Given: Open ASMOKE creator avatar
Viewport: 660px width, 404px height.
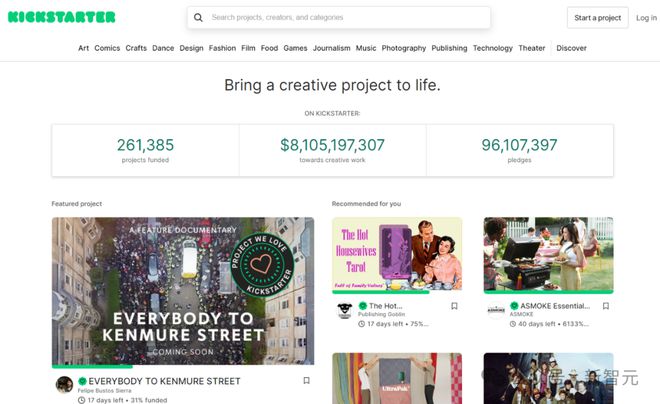Looking at the screenshot, I should (x=496, y=311).
